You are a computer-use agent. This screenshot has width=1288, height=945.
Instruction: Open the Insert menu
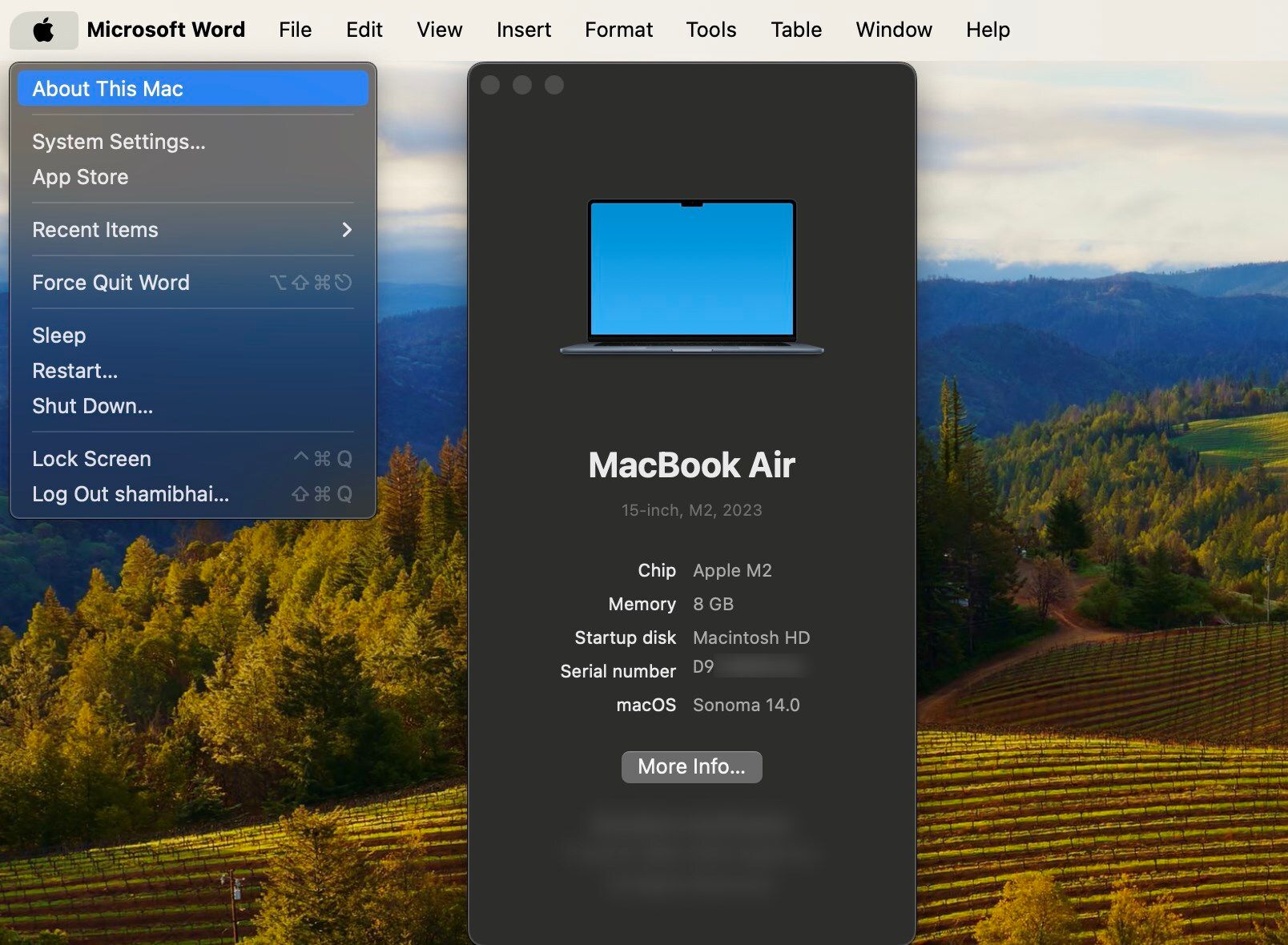click(523, 30)
